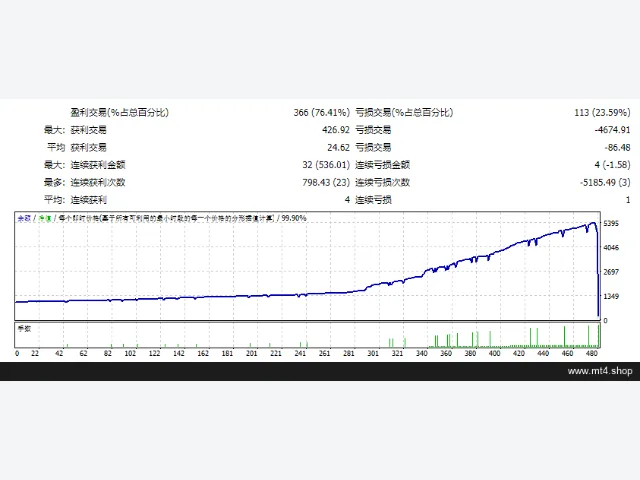Viewport: 640px width, 480px height.
Task: Select the average profit trade value 24.62
Action: [x=338, y=147]
